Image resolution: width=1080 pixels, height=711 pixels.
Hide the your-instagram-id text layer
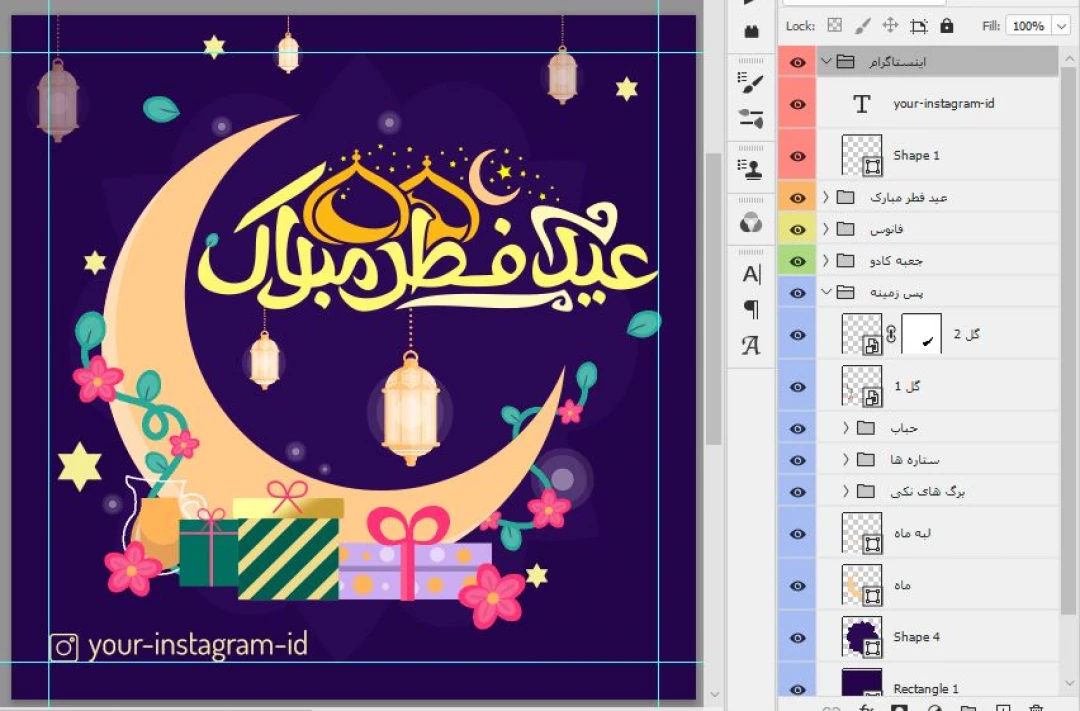(797, 104)
